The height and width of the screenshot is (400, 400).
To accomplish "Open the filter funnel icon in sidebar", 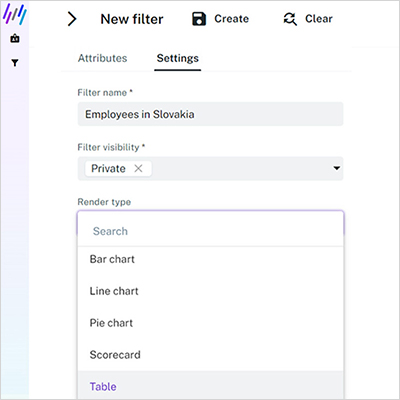I will click(x=15, y=63).
